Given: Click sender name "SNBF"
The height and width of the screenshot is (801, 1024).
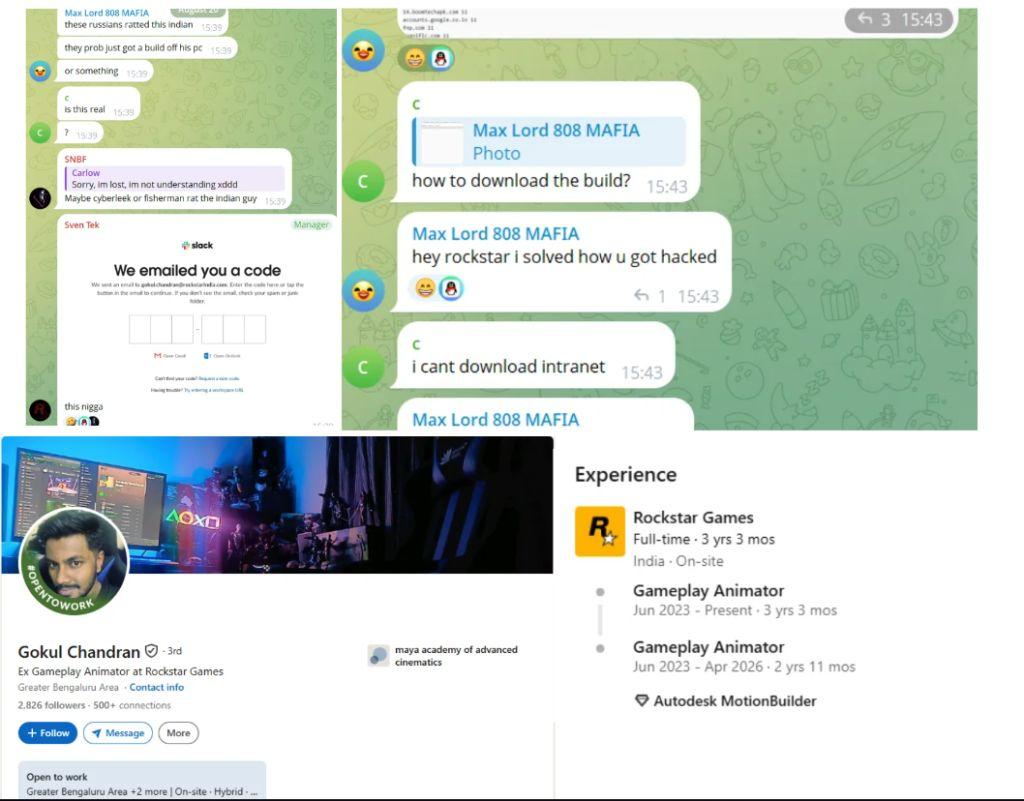Looking at the screenshot, I should 75,159.
